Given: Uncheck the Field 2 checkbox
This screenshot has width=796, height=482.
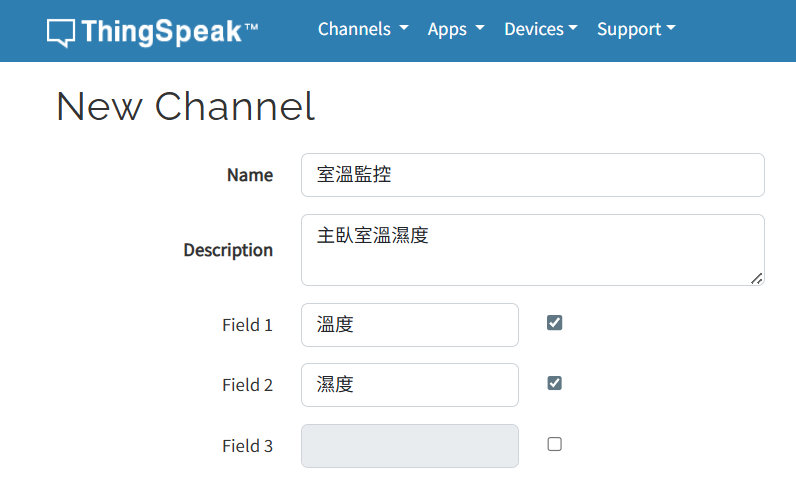Looking at the screenshot, I should 554,383.
